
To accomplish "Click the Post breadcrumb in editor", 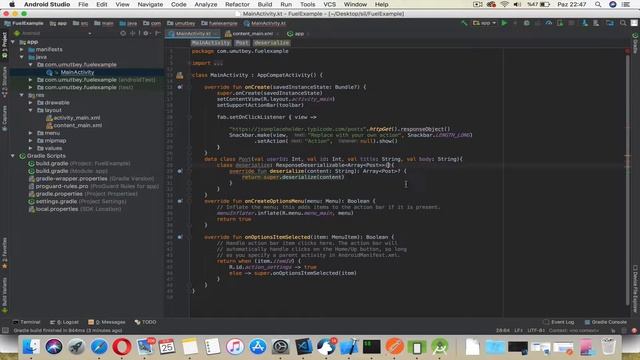I will pyautogui.click(x=242, y=42).
